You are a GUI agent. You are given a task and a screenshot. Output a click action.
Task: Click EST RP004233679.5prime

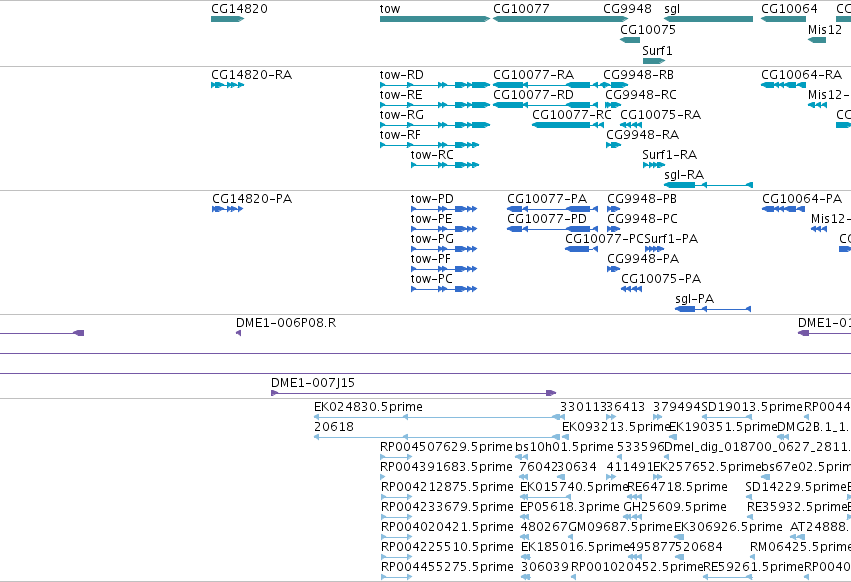397,517
